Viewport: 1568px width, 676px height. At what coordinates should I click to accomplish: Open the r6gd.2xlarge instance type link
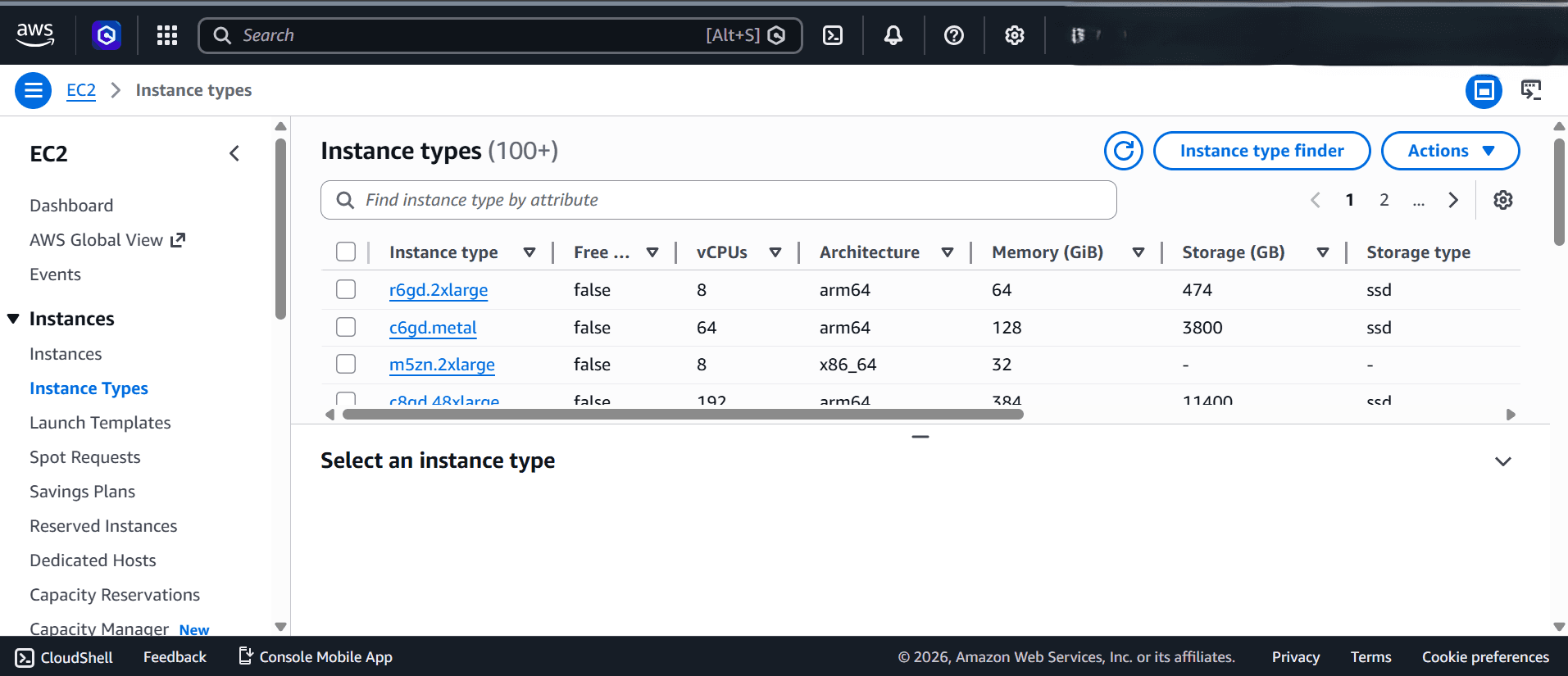point(439,290)
